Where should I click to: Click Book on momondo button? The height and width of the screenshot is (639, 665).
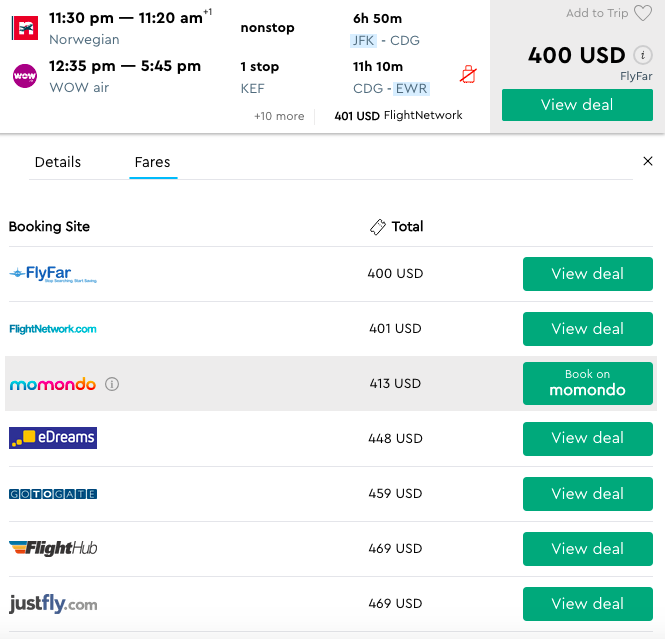587,383
